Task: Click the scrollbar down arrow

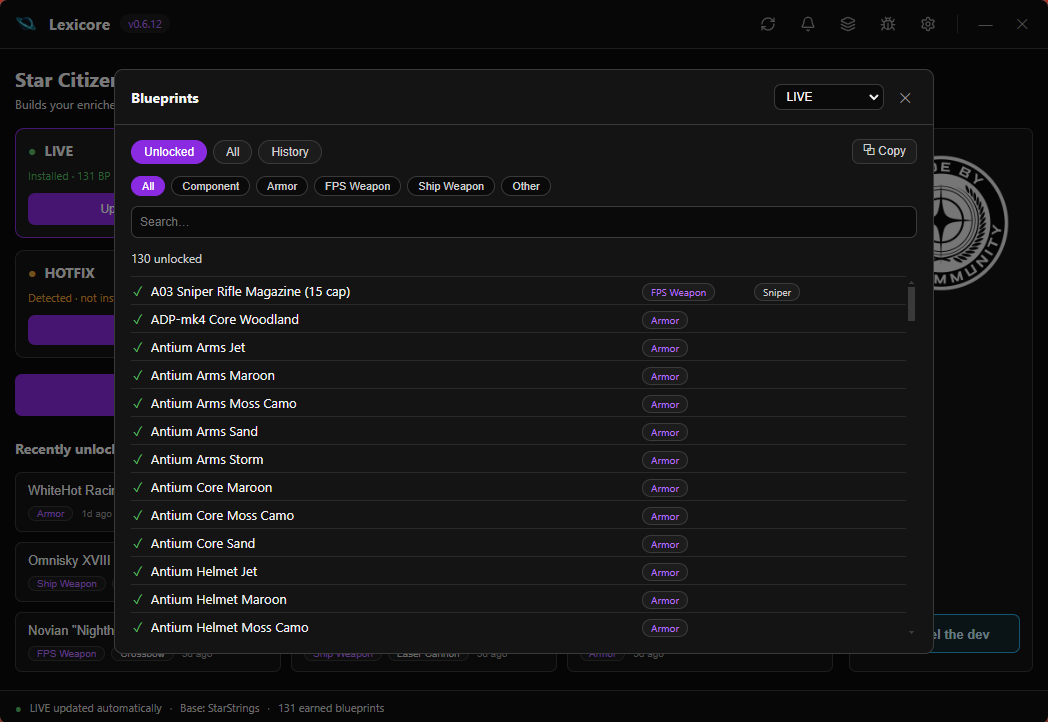Action: [x=911, y=632]
